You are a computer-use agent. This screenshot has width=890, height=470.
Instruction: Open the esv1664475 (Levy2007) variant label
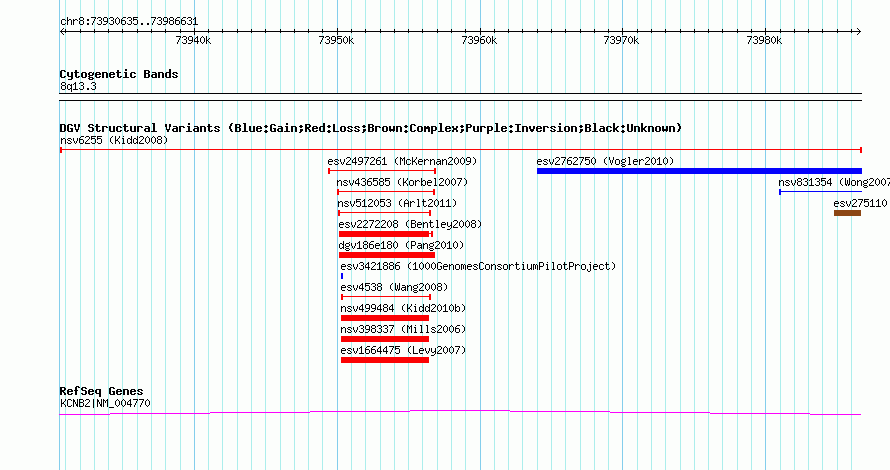pos(403,350)
